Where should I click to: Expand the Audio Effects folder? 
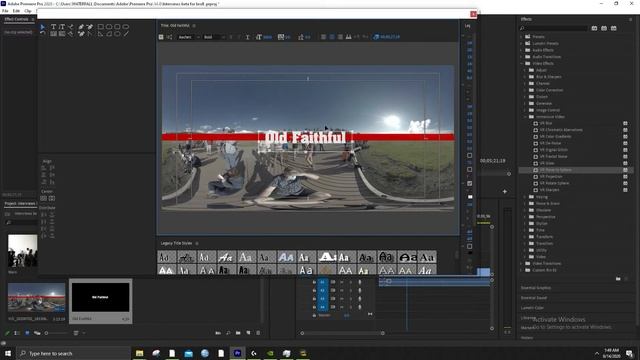pyautogui.click(x=522, y=50)
